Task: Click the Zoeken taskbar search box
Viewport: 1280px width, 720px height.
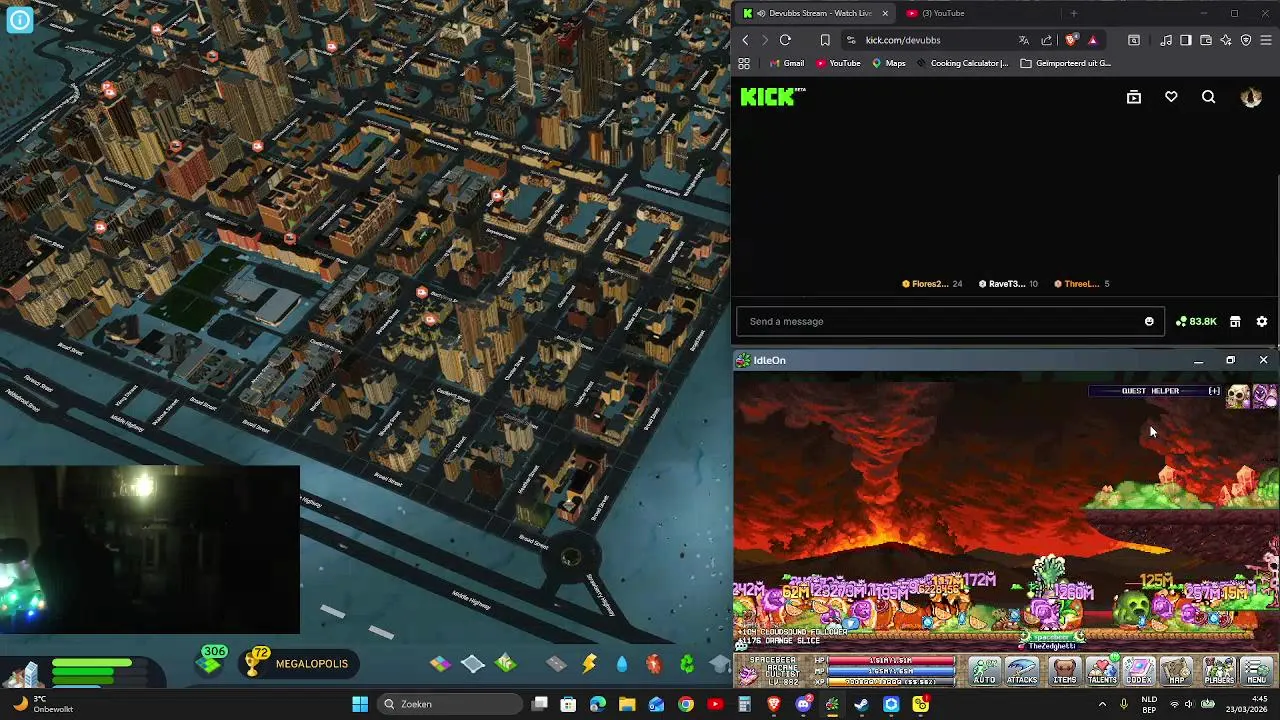Action: (x=451, y=704)
